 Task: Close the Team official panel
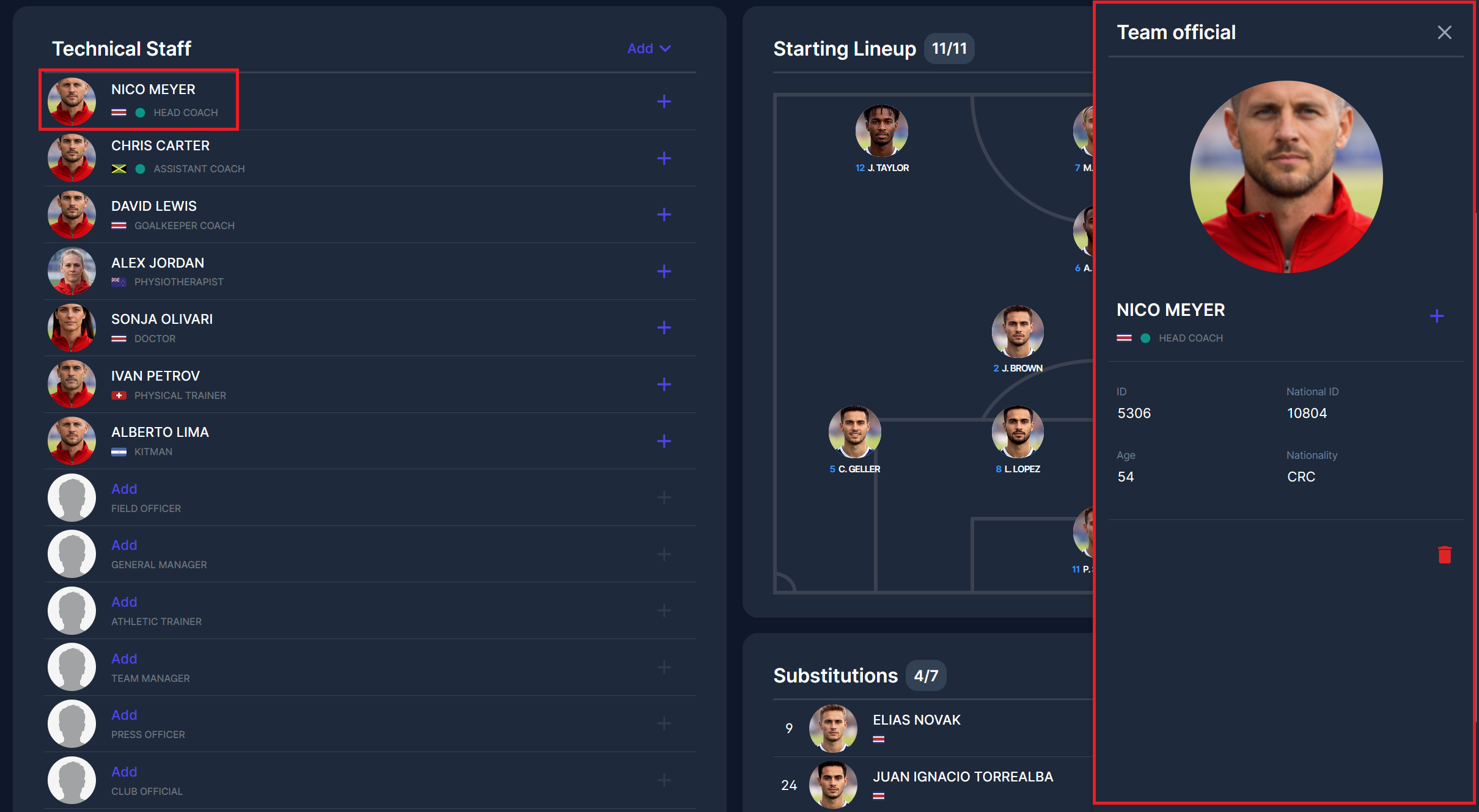(1444, 32)
